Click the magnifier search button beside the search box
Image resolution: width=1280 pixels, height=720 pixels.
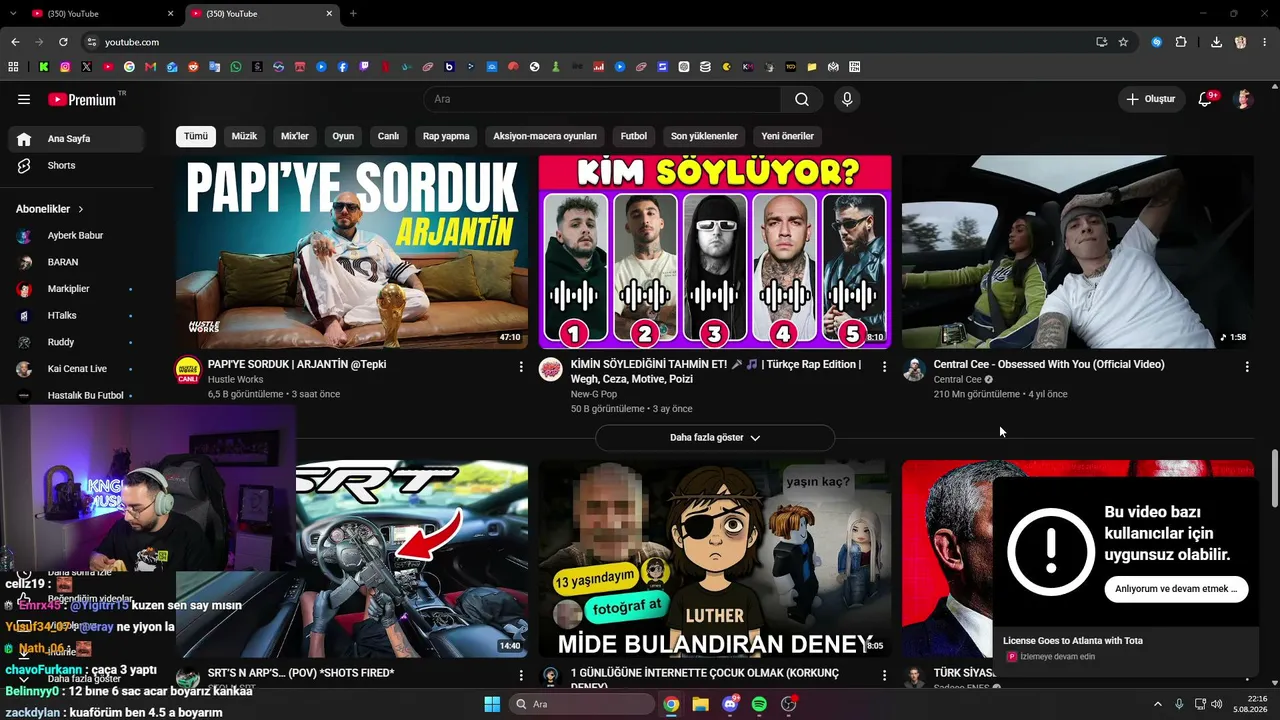coord(802,99)
